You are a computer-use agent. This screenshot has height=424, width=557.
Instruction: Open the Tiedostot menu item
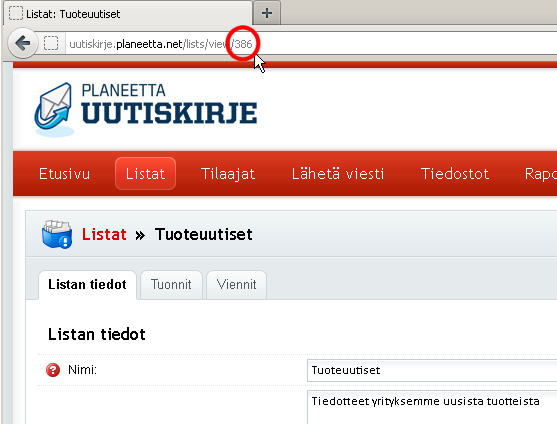[x=455, y=174]
